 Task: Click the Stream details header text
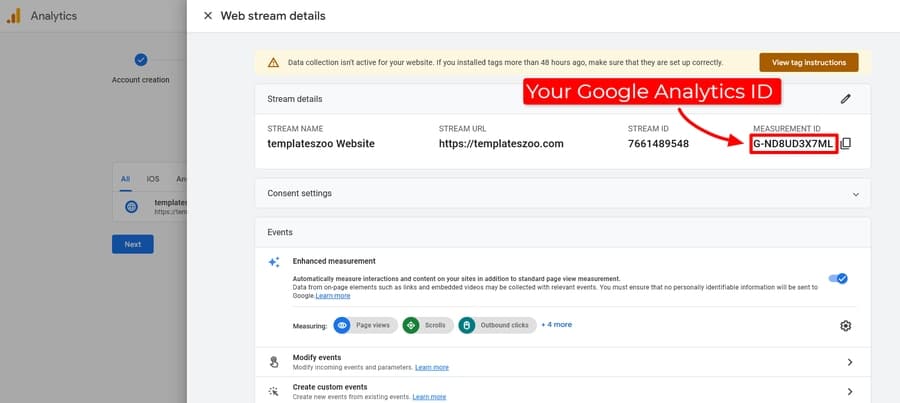coord(294,99)
